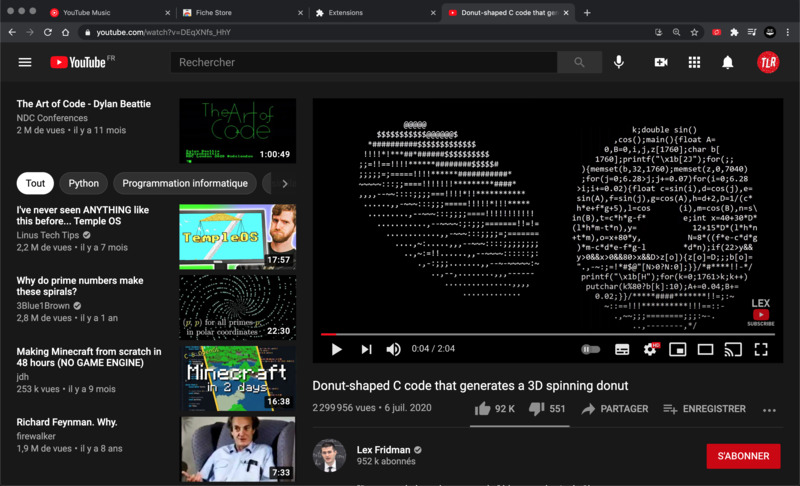Cast the video to a TV
This screenshot has width=800, height=486.
[x=733, y=349]
